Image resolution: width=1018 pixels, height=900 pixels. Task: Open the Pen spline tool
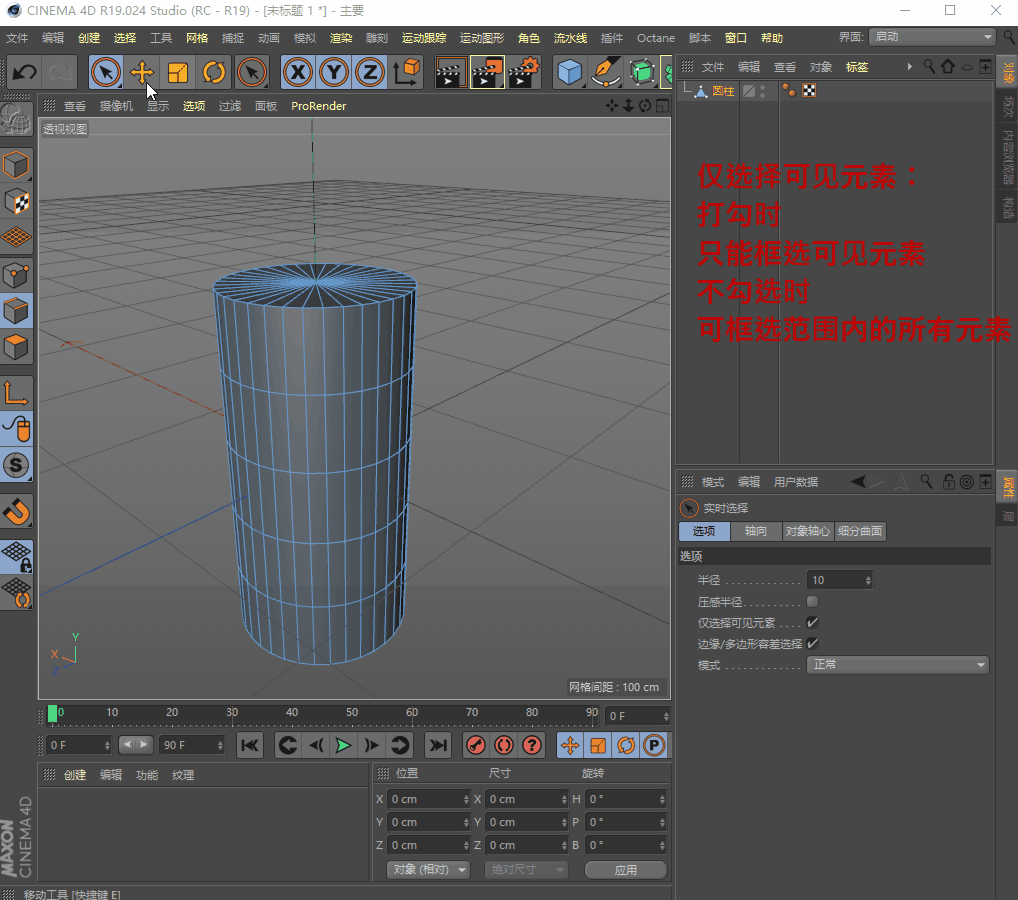[x=605, y=72]
